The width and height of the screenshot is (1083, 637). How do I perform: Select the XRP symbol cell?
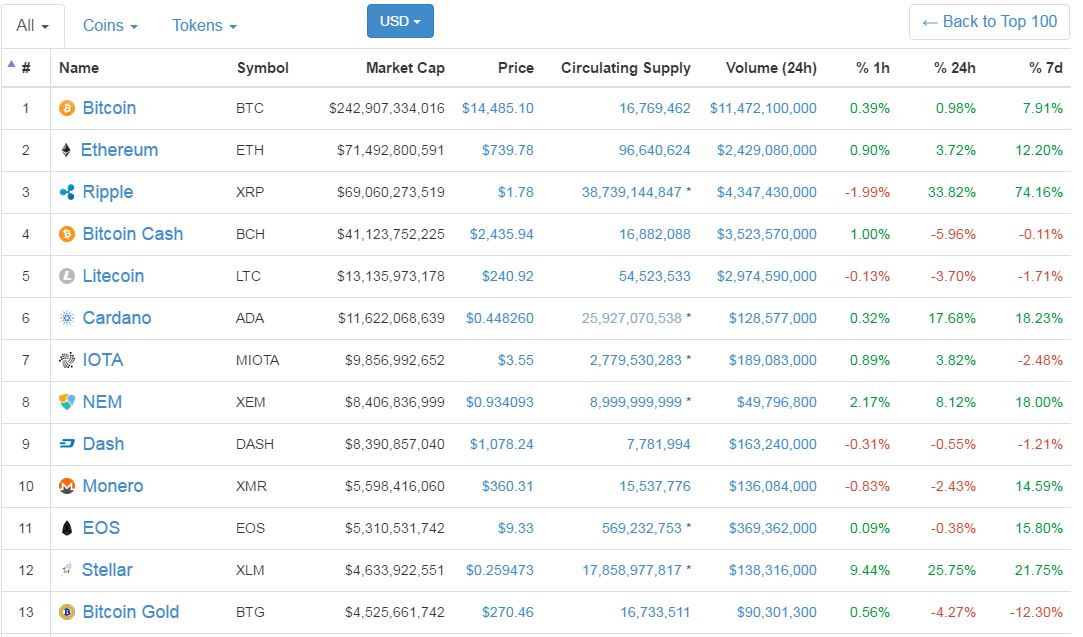(250, 193)
